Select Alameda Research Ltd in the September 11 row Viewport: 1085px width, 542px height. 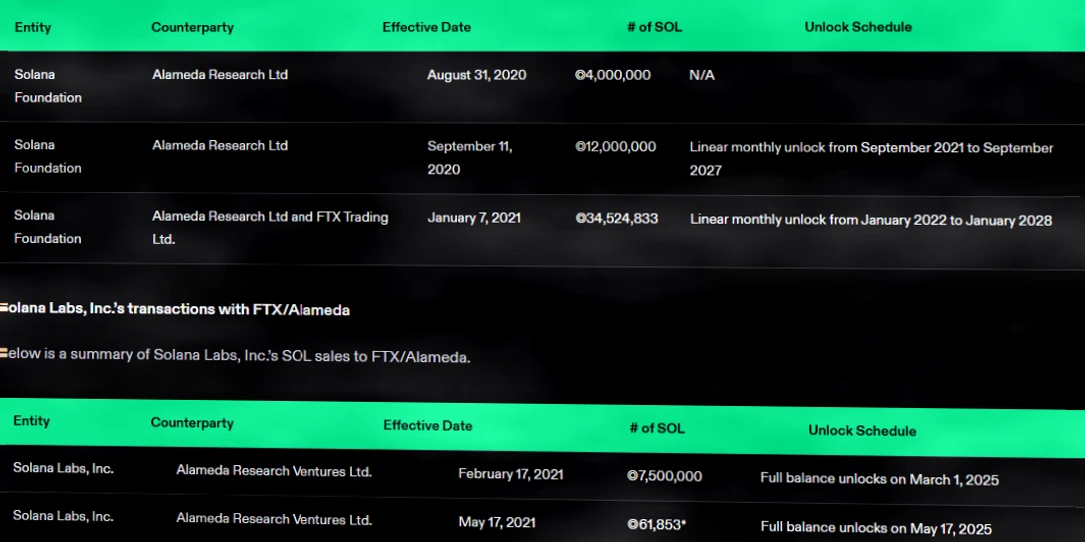point(220,145)
